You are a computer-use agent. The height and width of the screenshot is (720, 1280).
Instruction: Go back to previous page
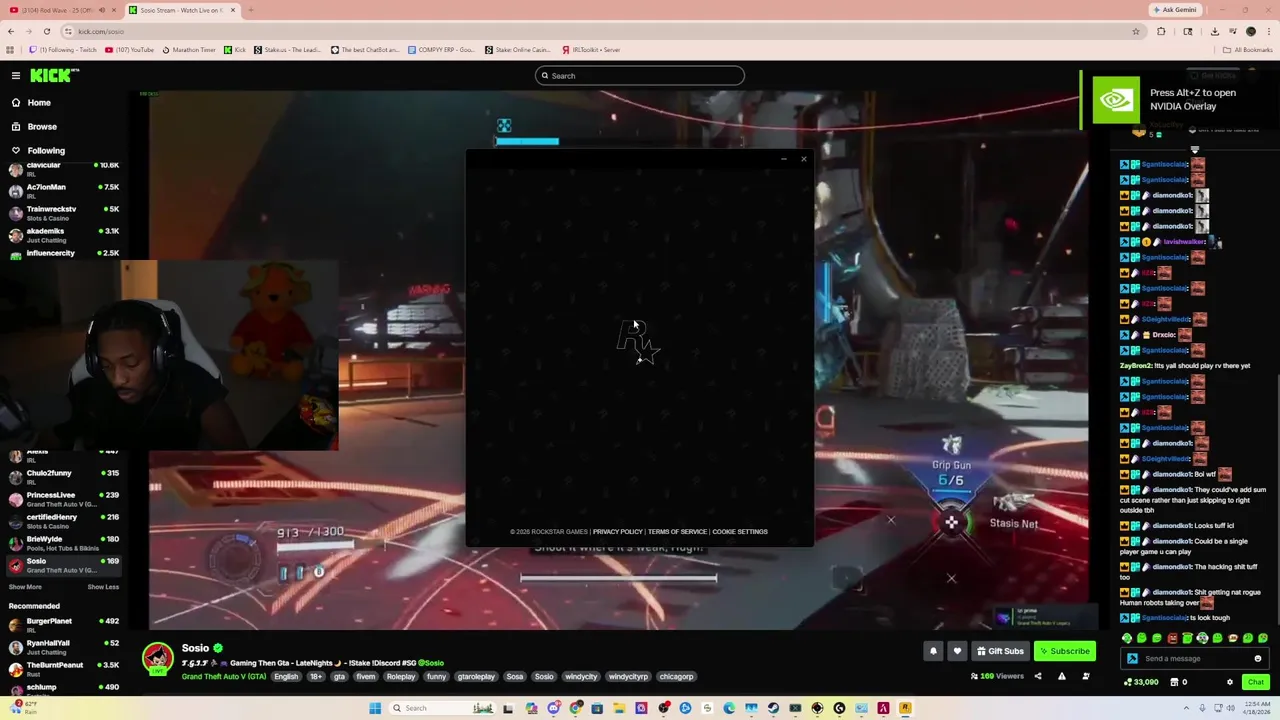pos(11,31)
